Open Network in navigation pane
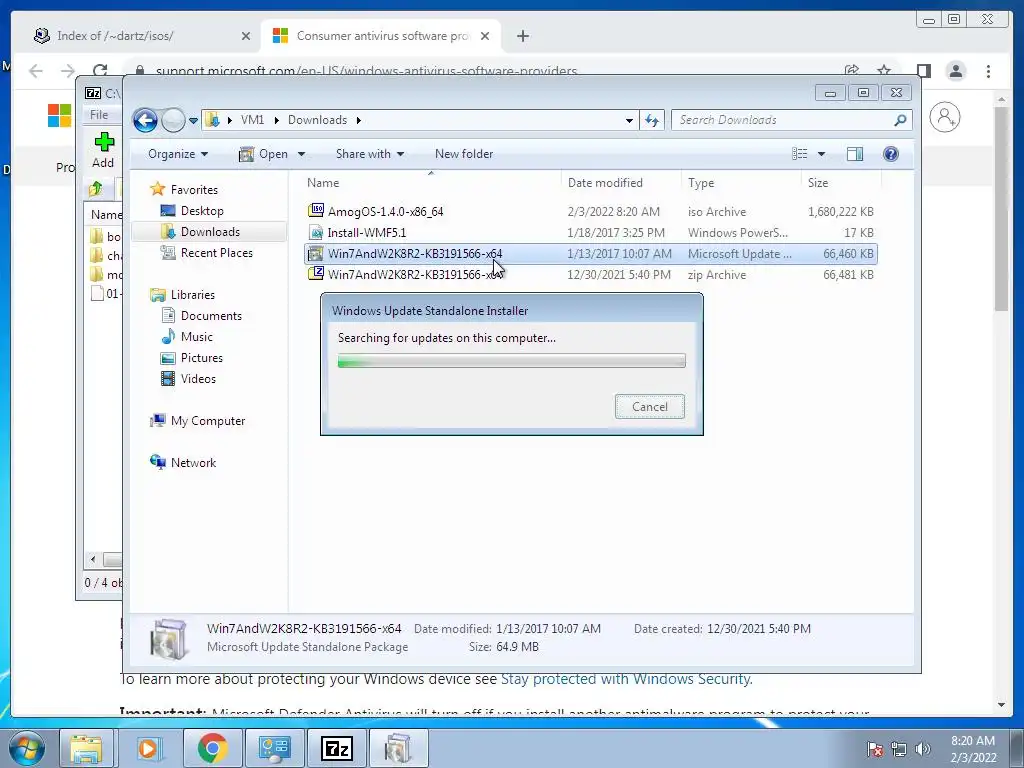 [x=193, y=462]
